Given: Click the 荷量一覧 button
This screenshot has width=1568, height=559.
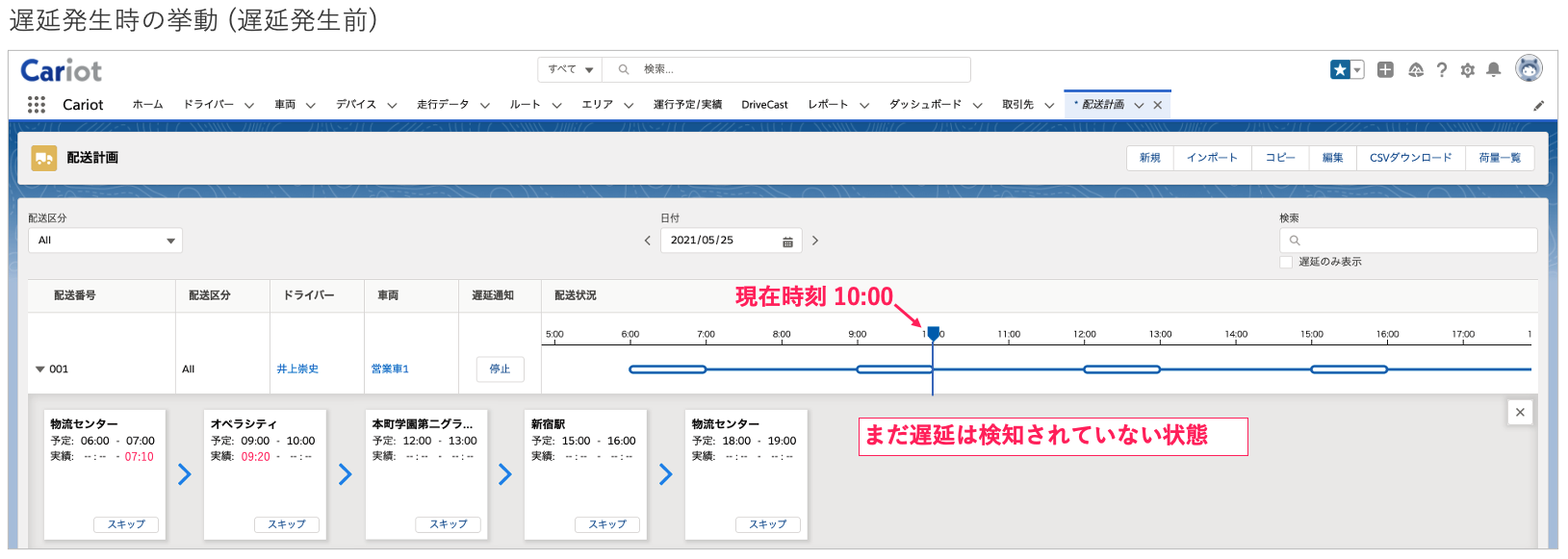Looking at the screenshot, I should point(1500,158).
